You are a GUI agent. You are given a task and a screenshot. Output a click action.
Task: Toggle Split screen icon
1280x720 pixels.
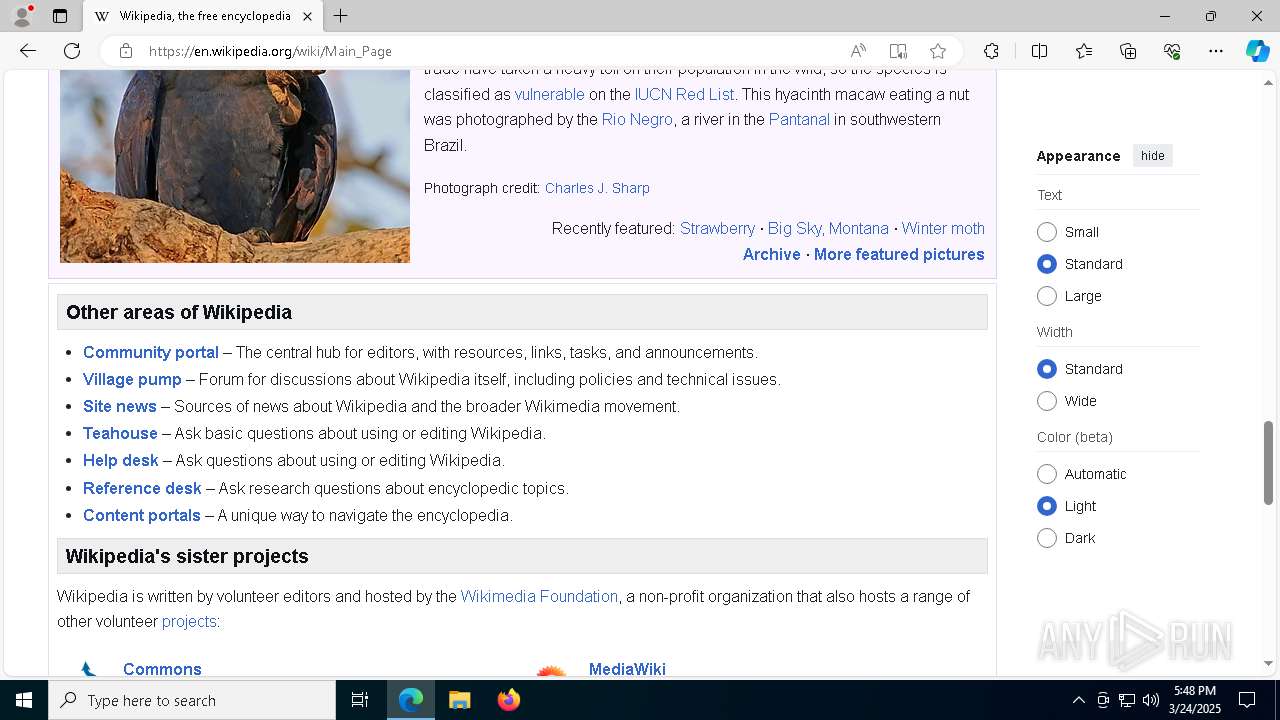point(1039,51)
